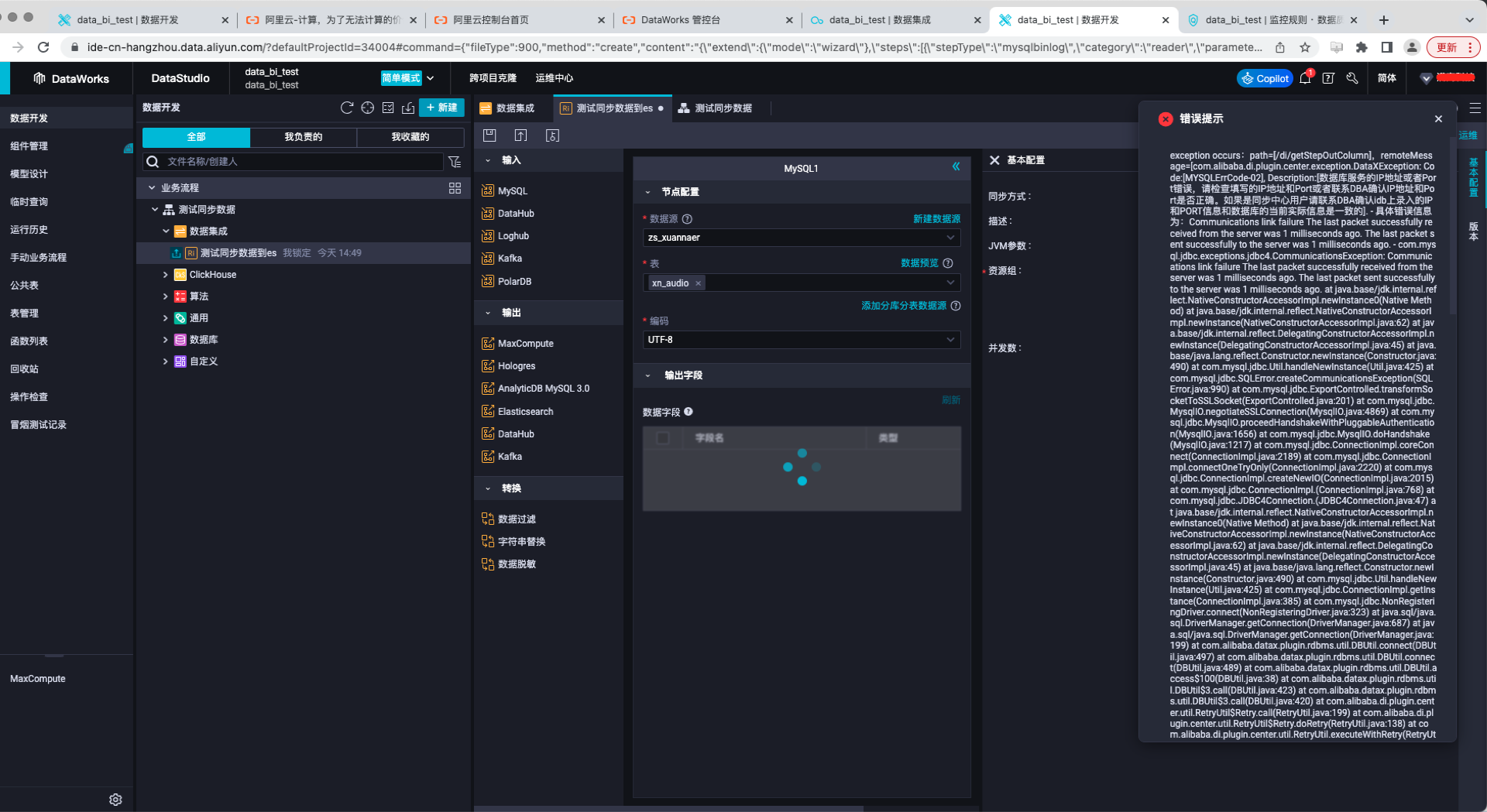
Task: Select the 全部 tab
Action: (196, 137)
